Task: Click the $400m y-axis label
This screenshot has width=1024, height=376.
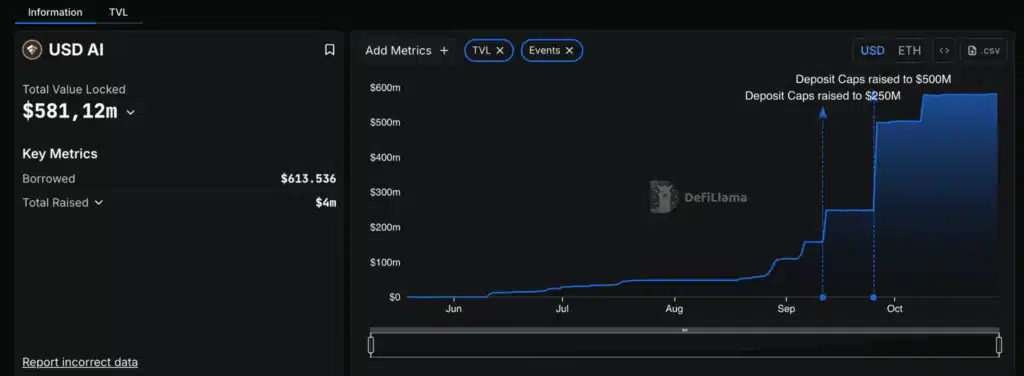Action: [385, 157]
